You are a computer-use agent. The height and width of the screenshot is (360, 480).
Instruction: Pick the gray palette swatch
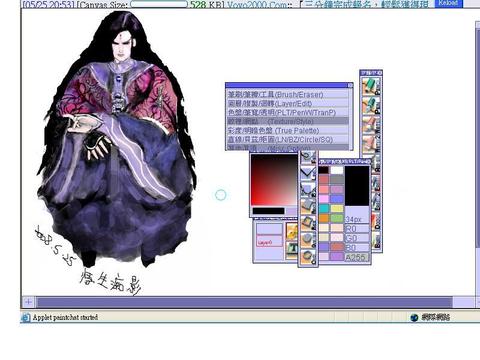click(x=337, y=180)
